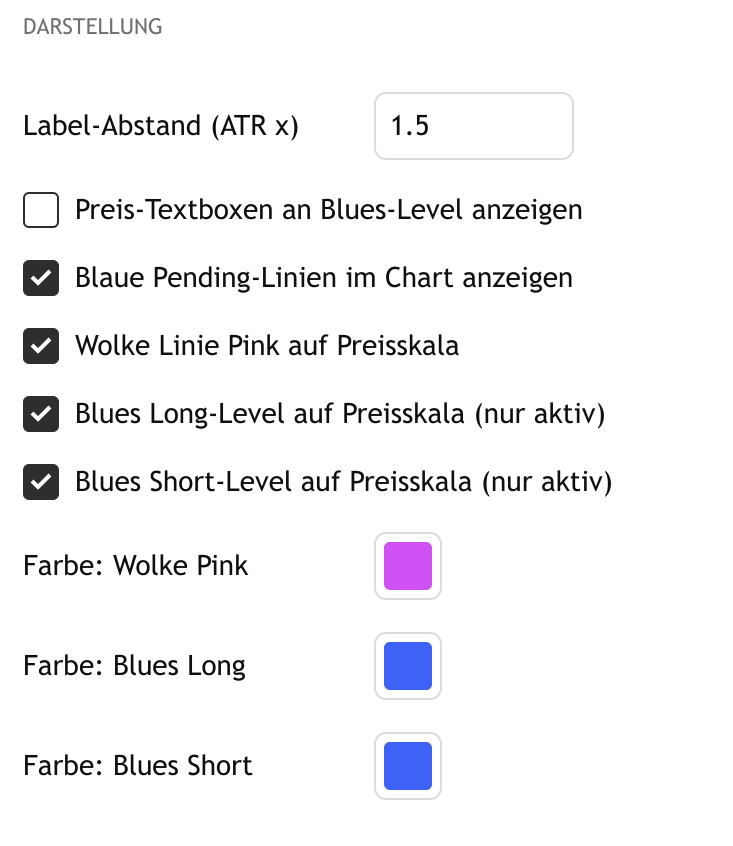733x846 pixels.
Task: Click the 'Label-Abstand (ATR x)' label text
Action: (161, 126)
